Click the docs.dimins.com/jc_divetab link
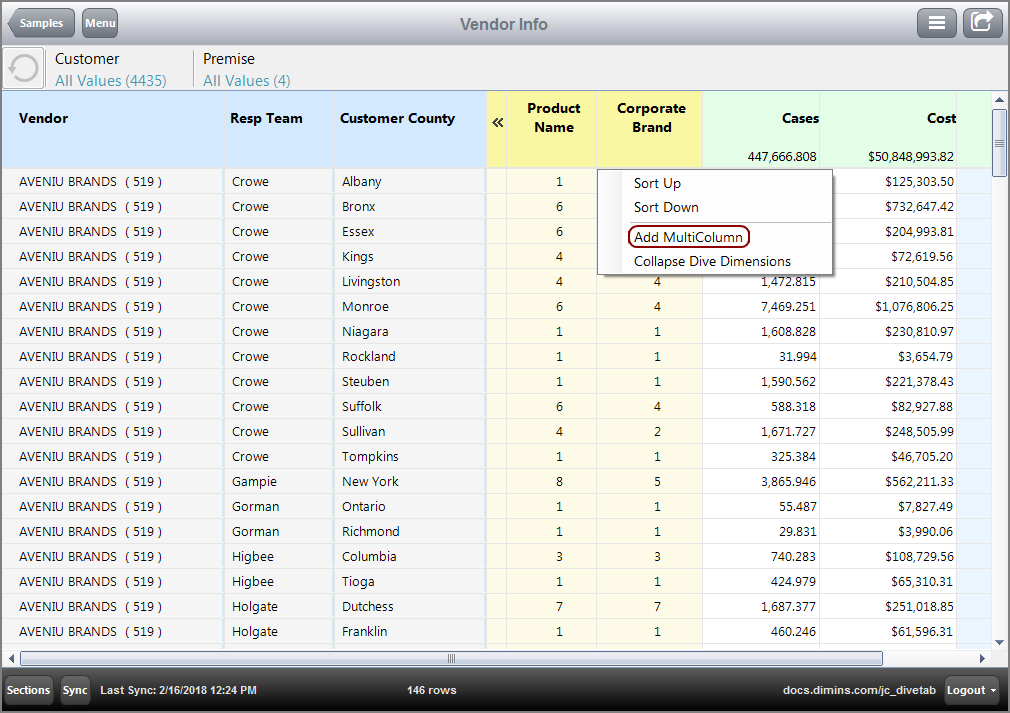The height and width of the screenshot is (713, 1010). pos(860,690)
